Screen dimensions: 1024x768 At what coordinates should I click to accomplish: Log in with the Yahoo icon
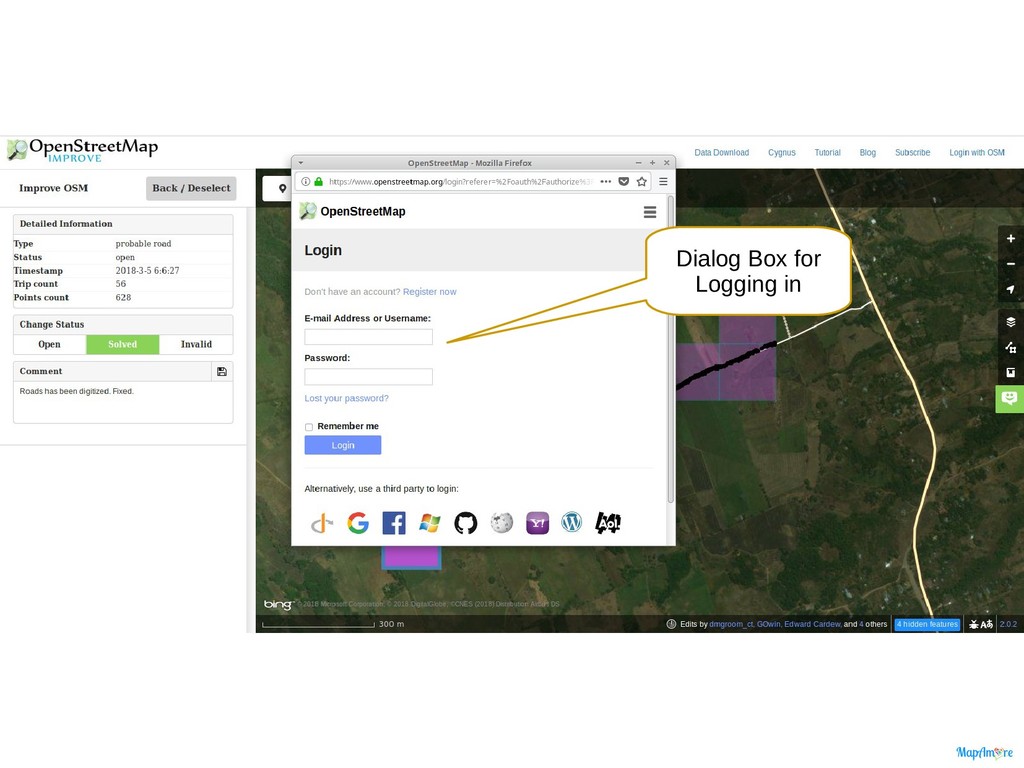[537, 523]
